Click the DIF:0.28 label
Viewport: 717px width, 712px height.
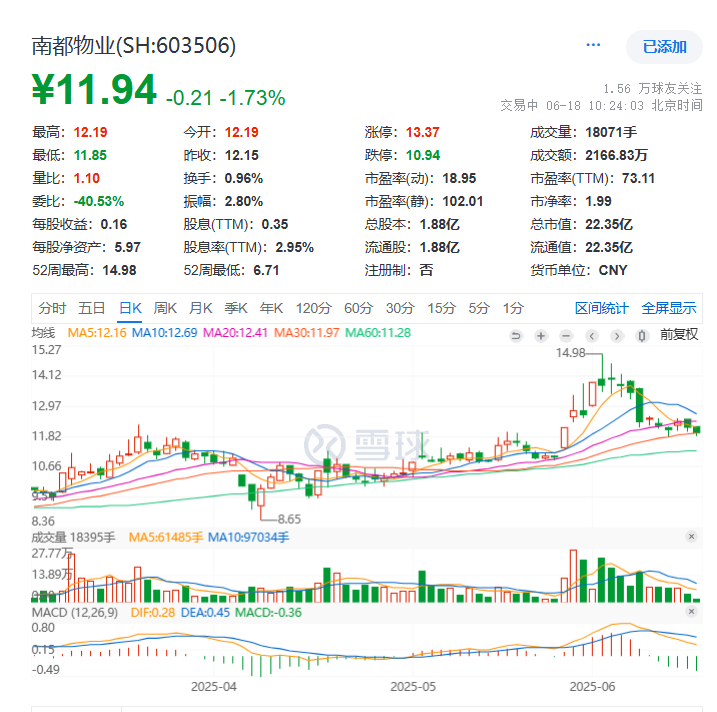153,612
